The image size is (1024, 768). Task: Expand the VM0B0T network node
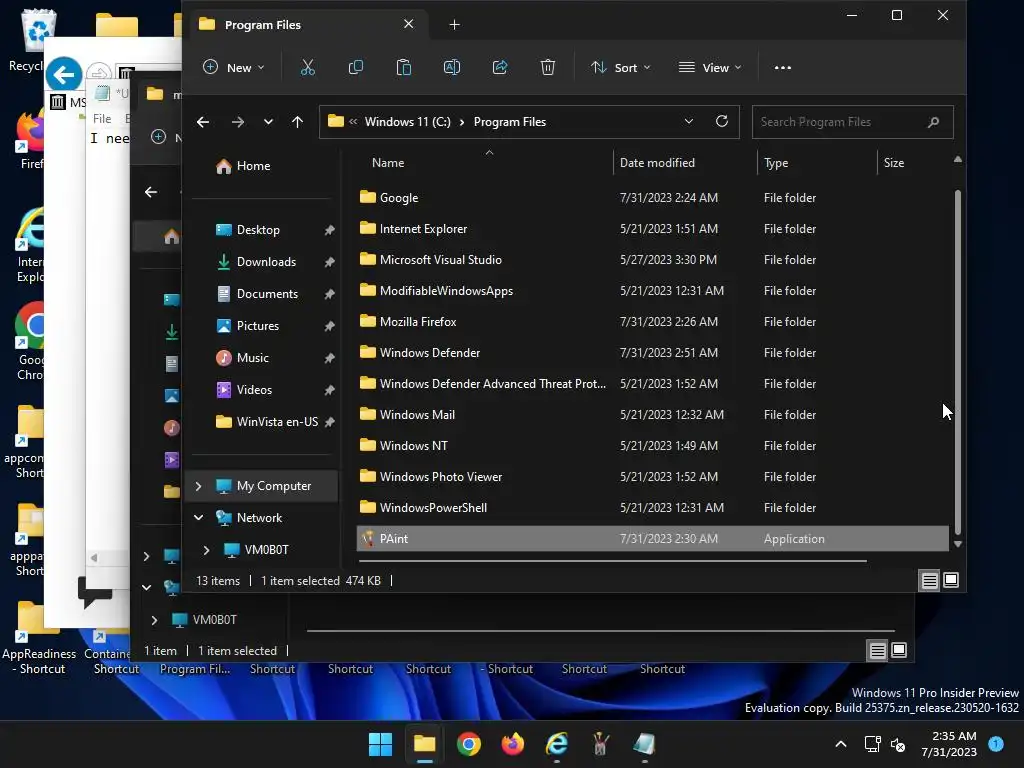pos(206,550)
